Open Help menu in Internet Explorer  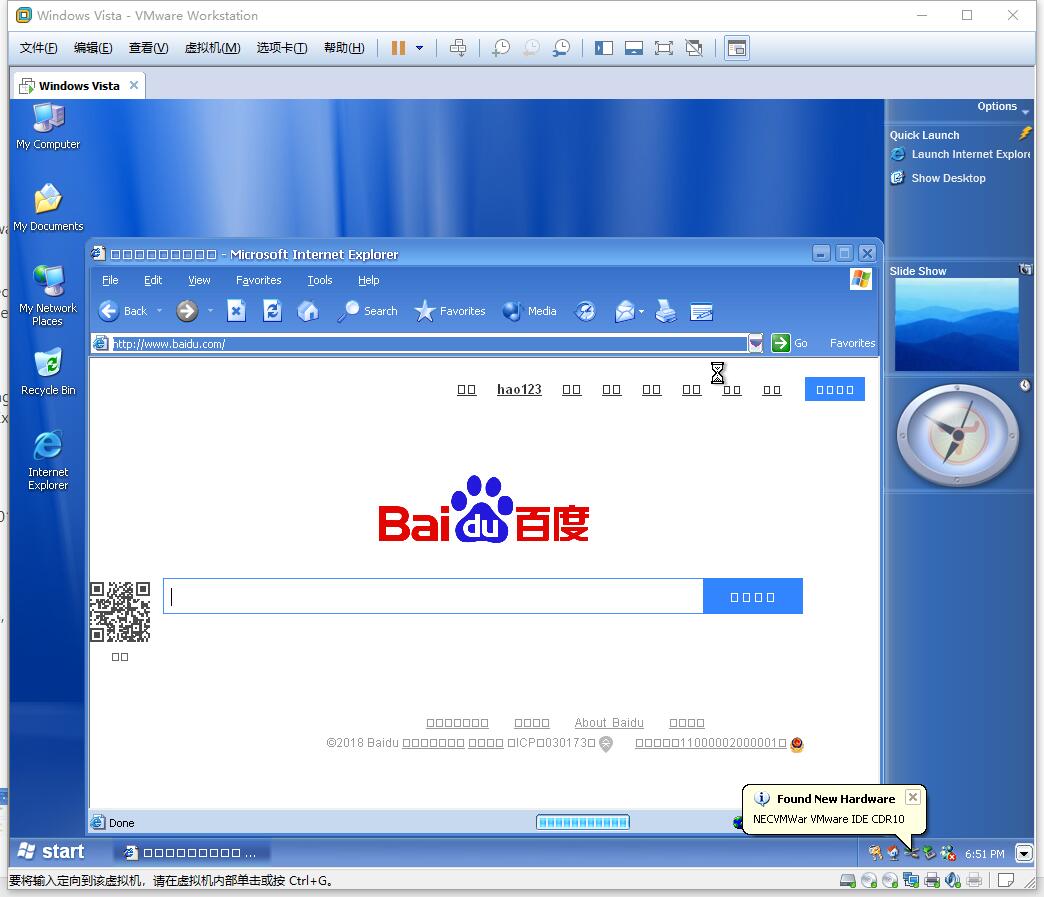click(x=368, y=280)
